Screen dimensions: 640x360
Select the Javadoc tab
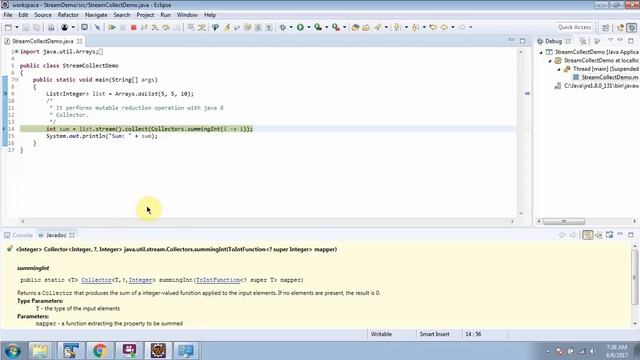pos(56,235)
